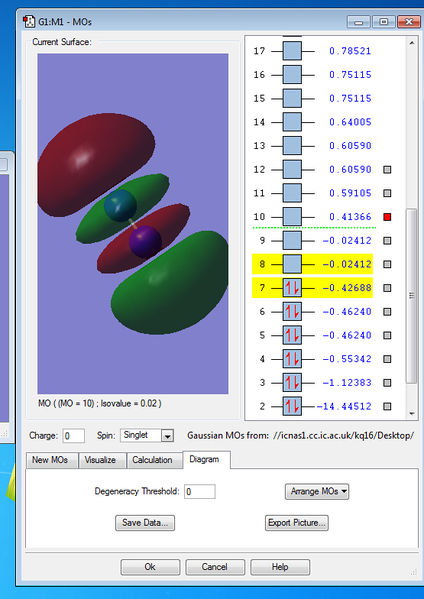
Task: Click energy value 0.41366
Action: click(x=350, y=217)
